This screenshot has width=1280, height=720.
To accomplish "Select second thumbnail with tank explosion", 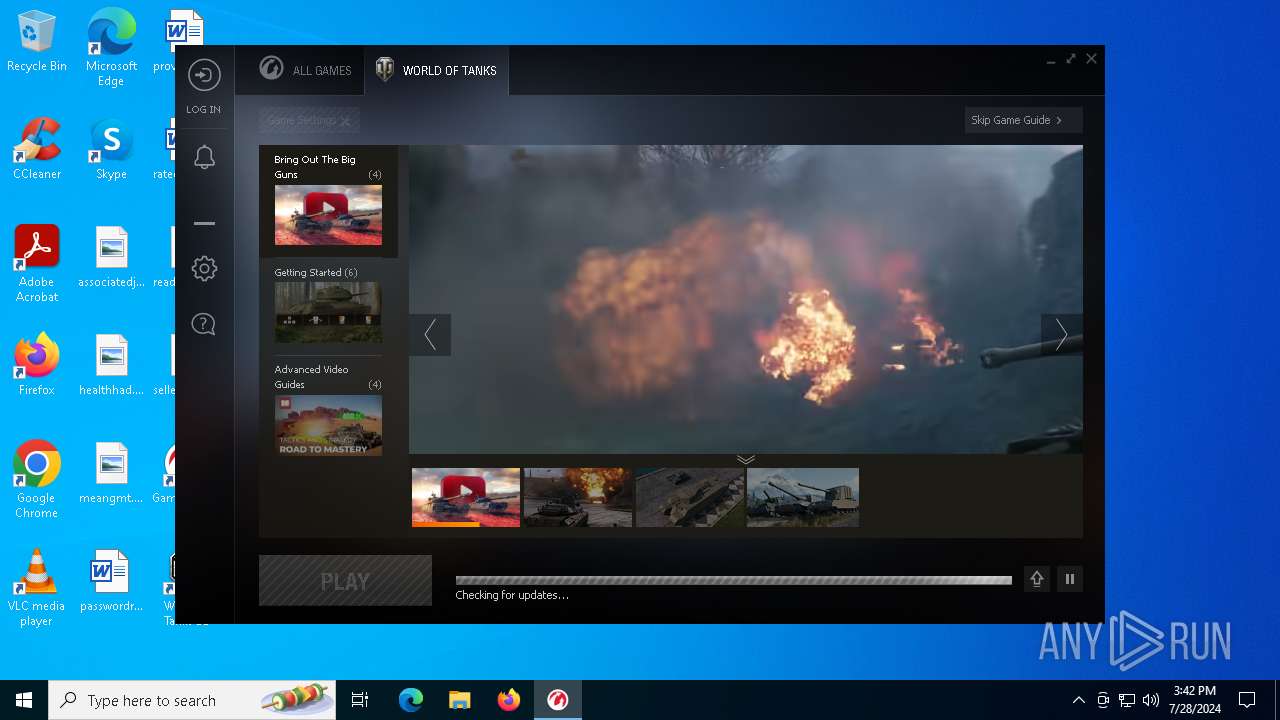I will (578, 497).
